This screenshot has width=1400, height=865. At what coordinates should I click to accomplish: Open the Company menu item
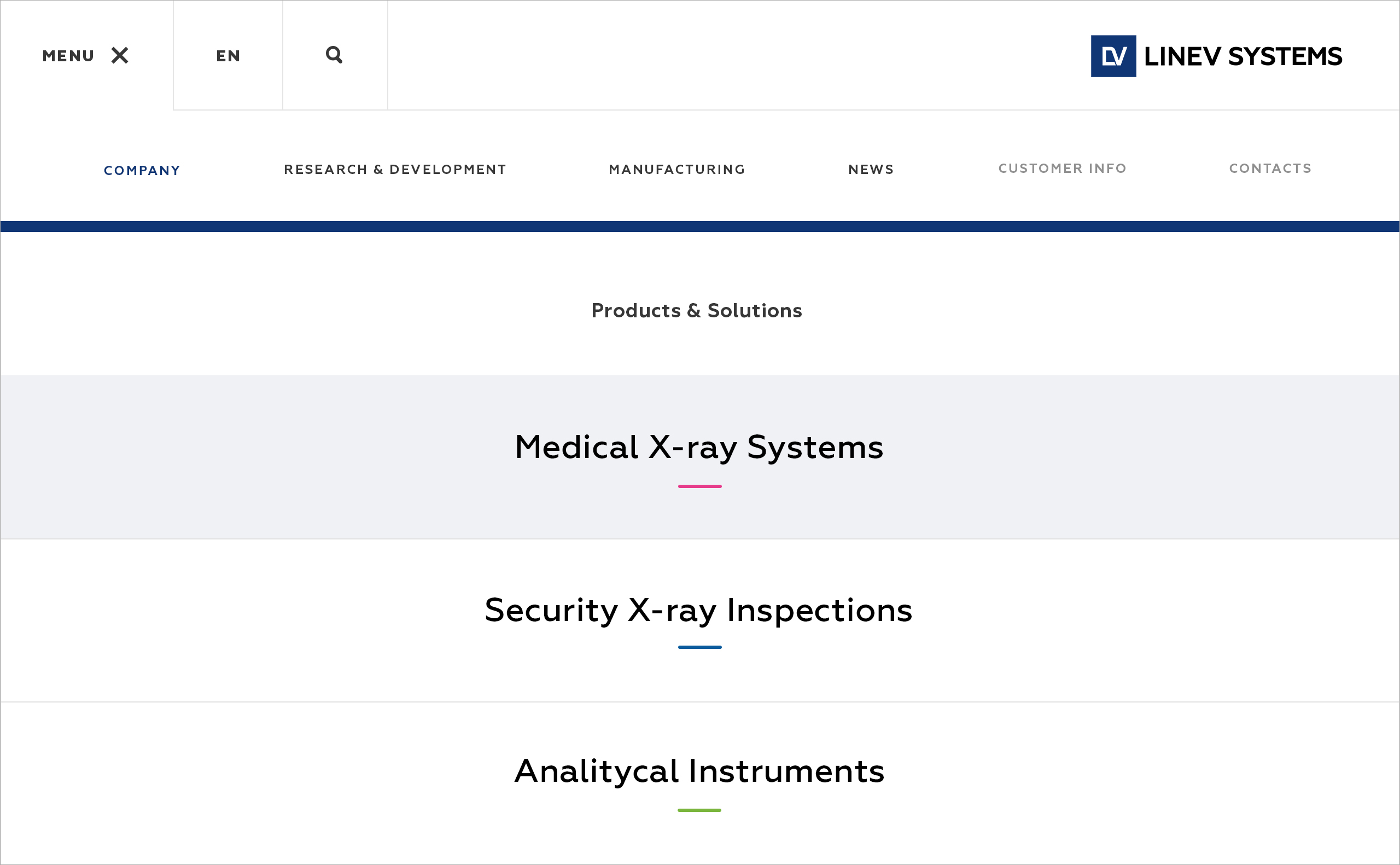point(142,171)
